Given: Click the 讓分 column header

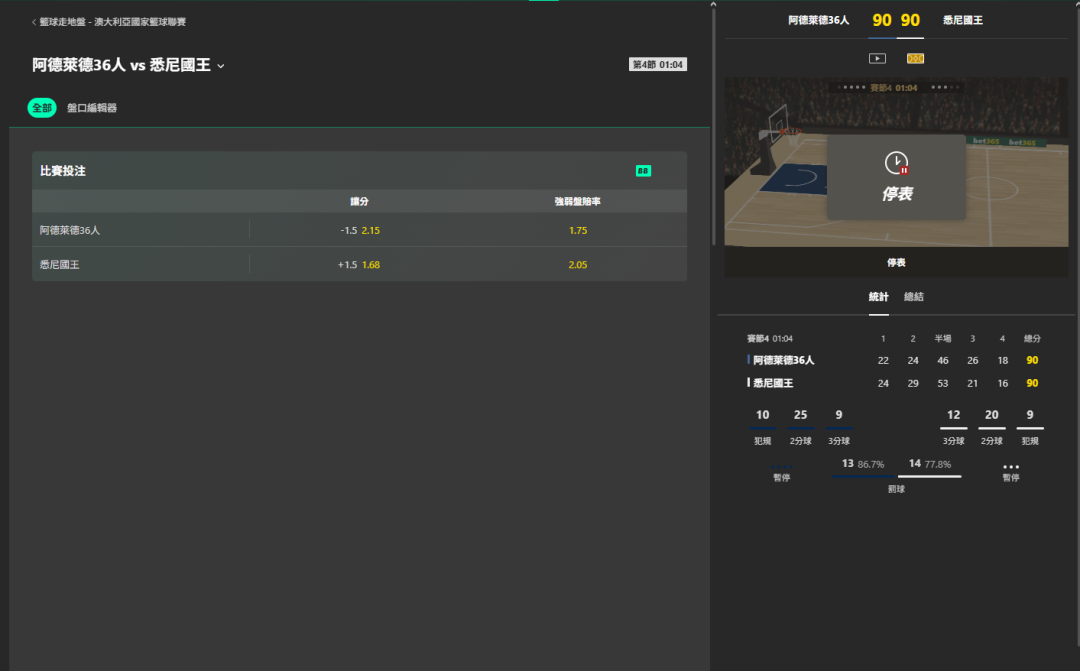Looking at the screenshot, I should [359, 201].
